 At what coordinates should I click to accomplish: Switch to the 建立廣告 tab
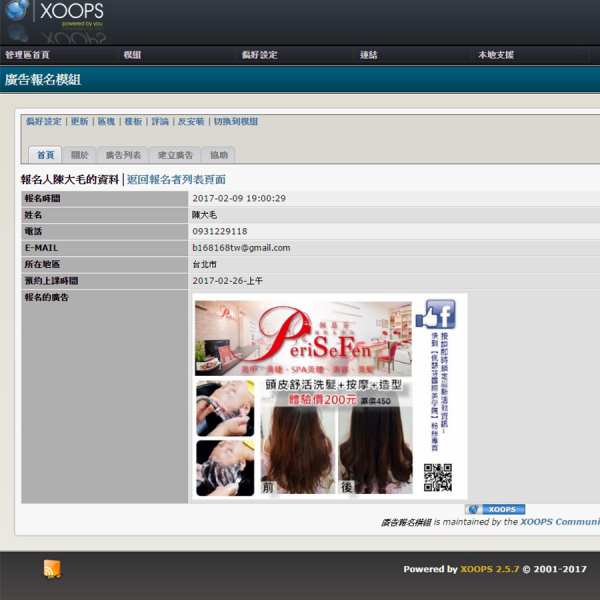[175, 155]
